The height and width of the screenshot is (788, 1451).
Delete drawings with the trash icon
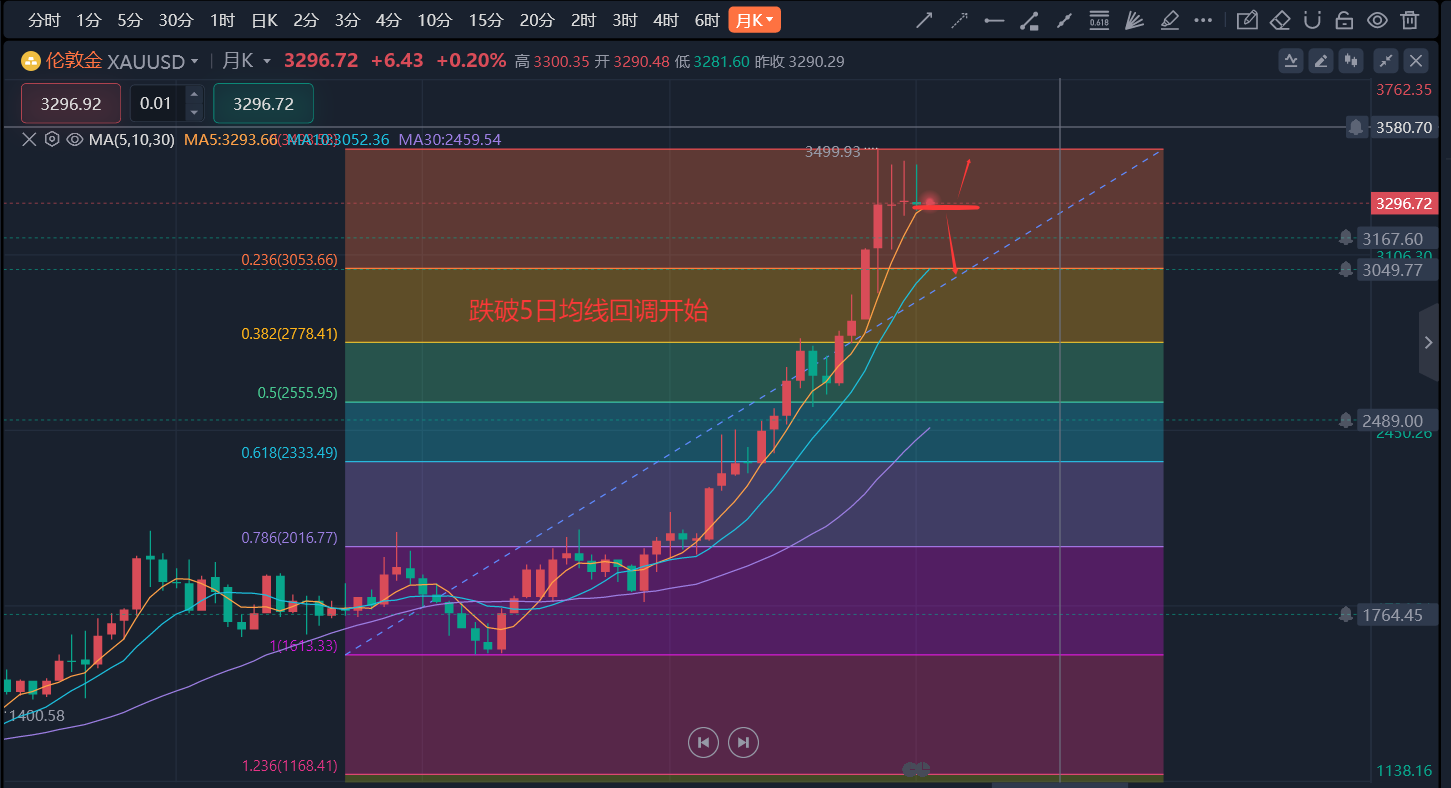(1410, 20)
